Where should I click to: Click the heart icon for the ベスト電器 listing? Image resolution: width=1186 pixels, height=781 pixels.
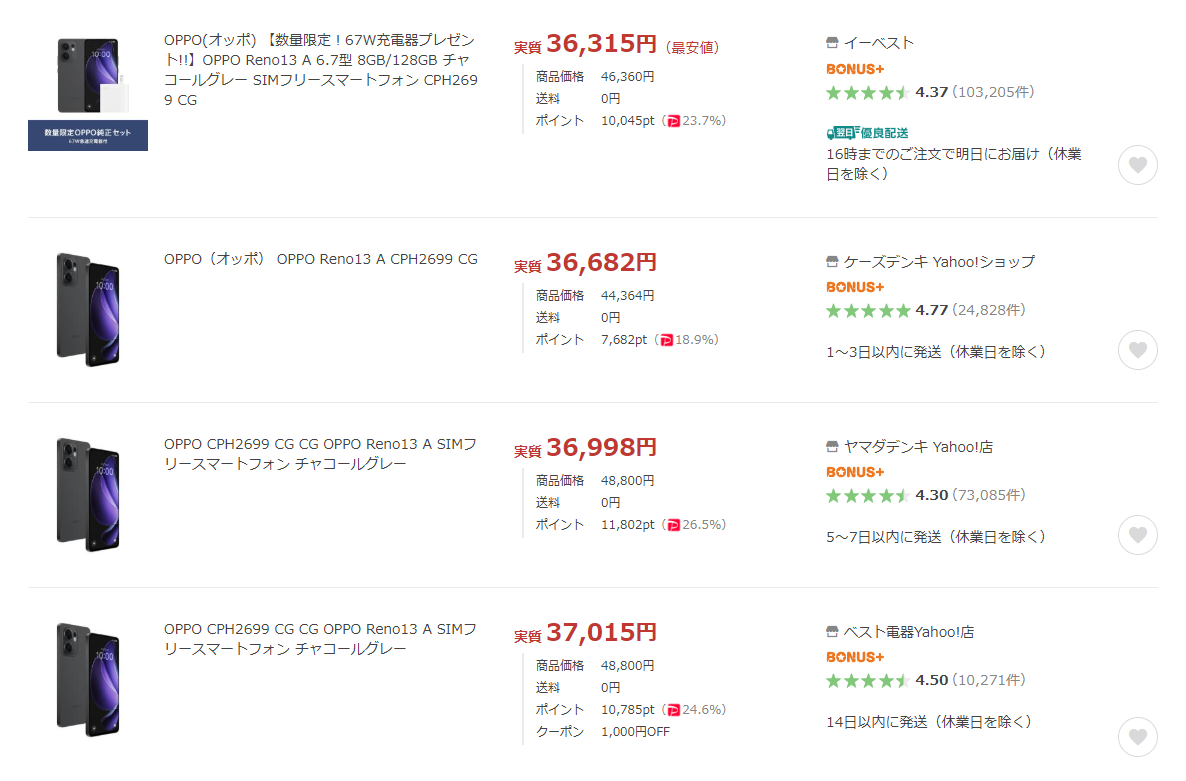[x=1138, y=737]
